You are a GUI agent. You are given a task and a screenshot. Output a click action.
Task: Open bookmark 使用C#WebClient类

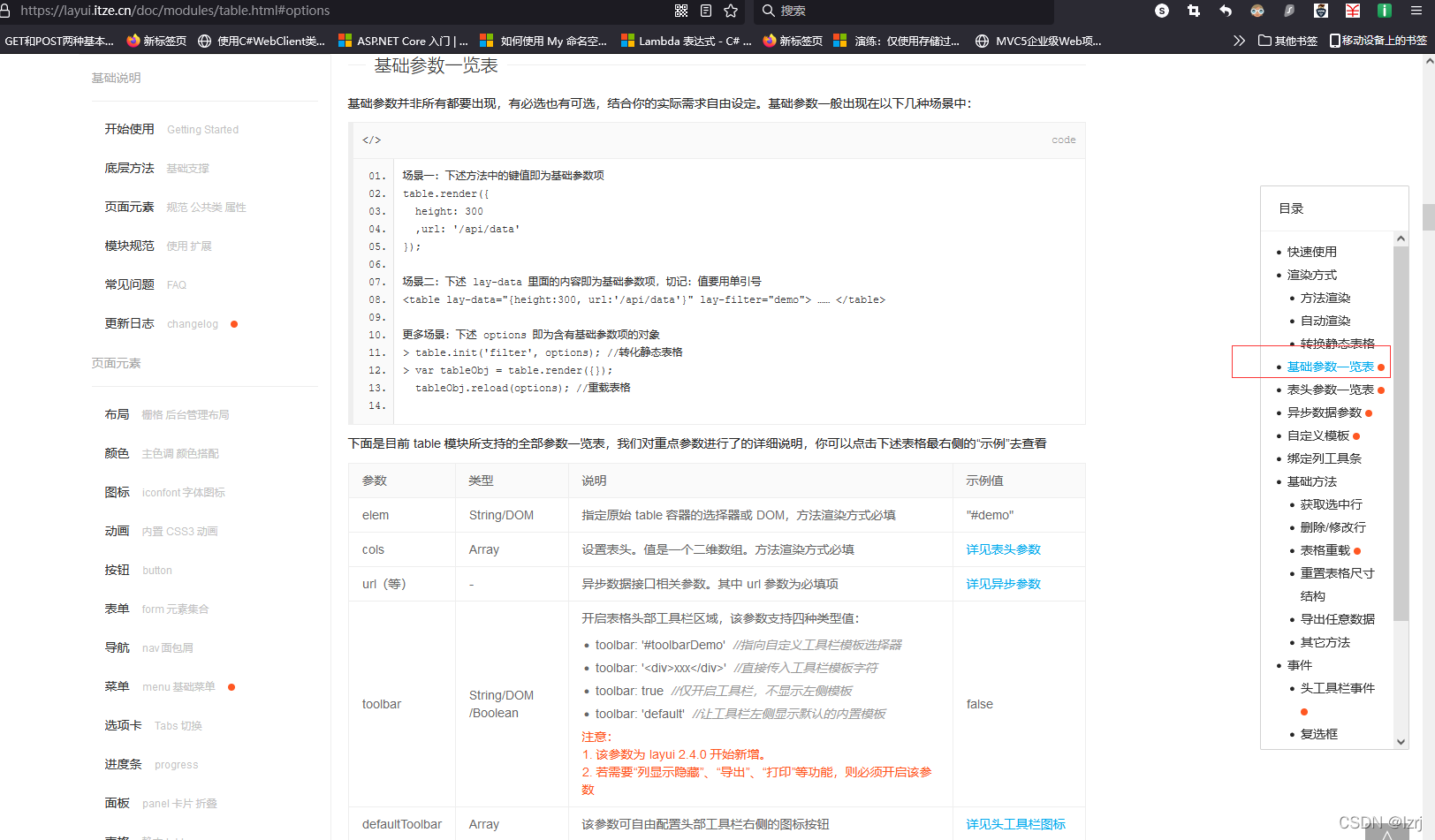[x=262, y=41]
